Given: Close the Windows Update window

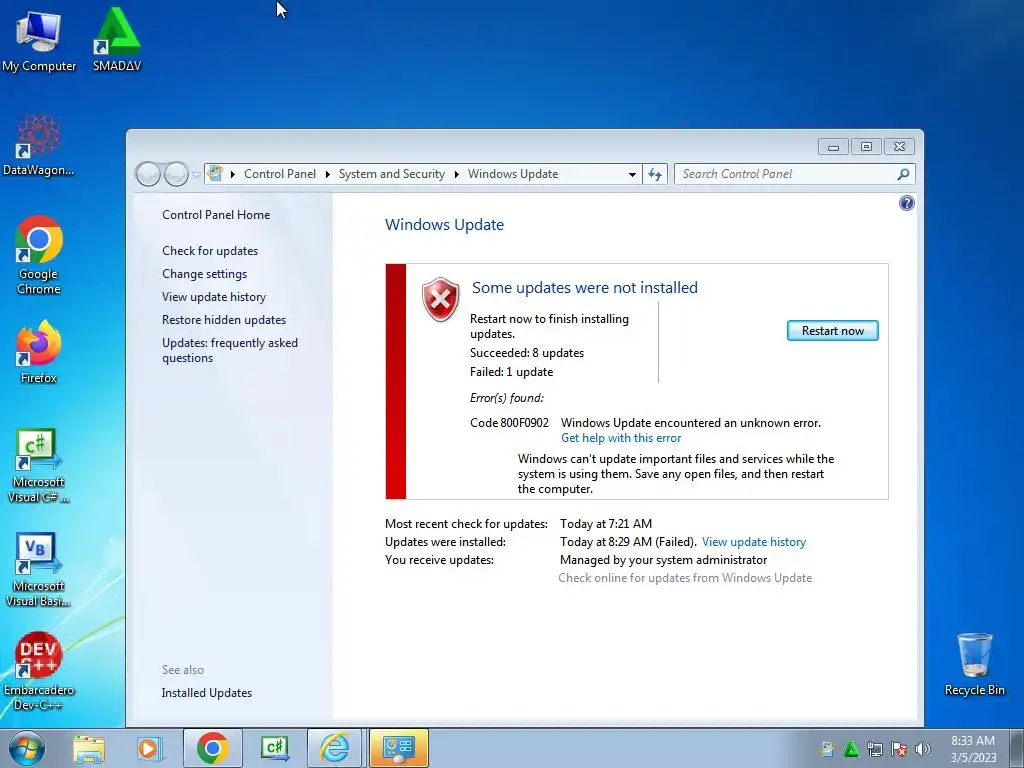Looking at the screenshot, I should tap(899, 147).
